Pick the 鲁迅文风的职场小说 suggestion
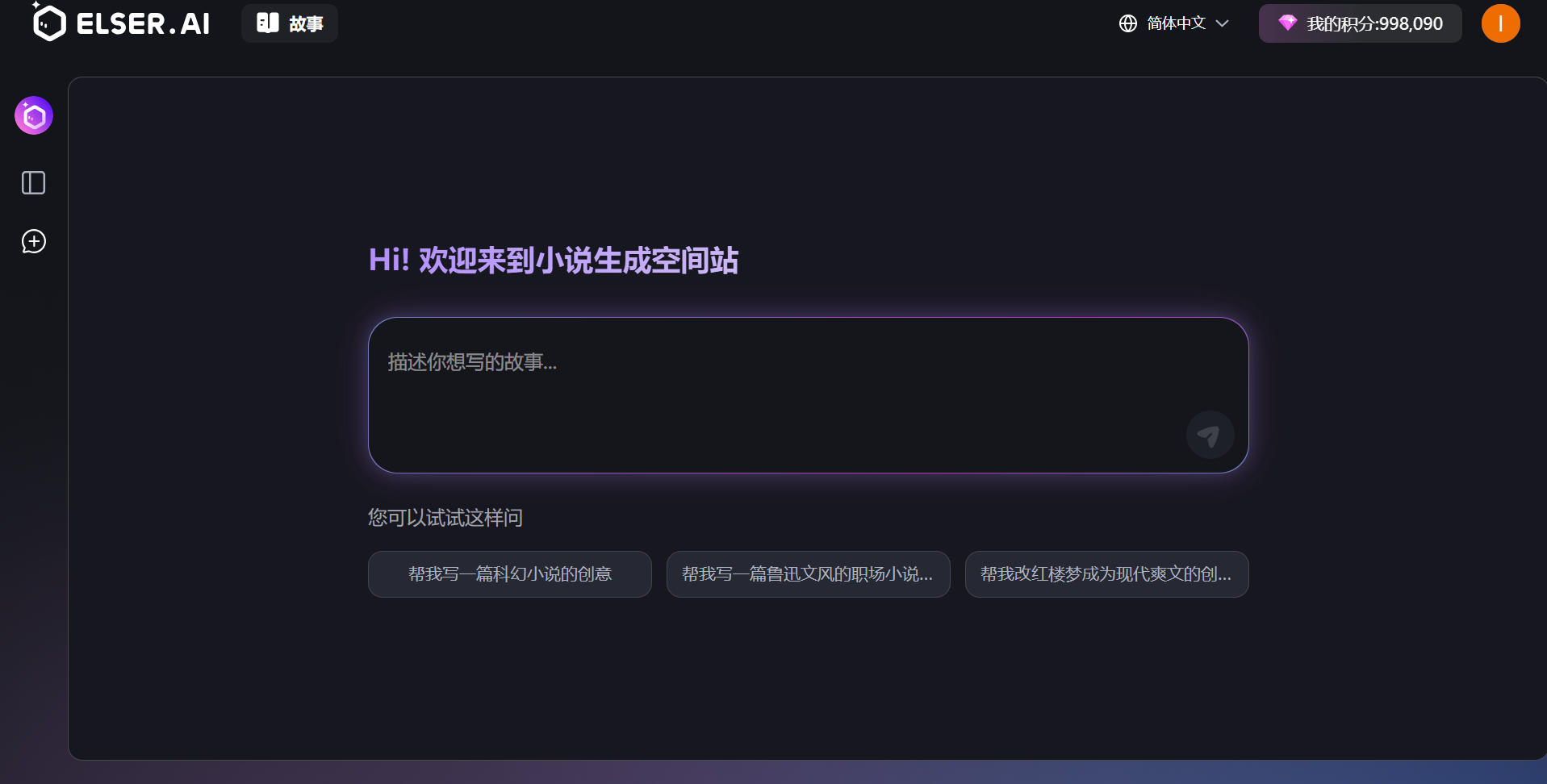Viewport: 1547px width, 784px height. (x=808, y=574)
